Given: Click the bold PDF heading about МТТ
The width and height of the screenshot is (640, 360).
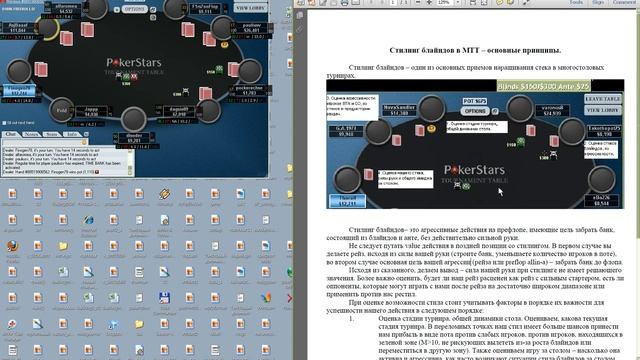Looking at the screenshot, I should (475, 50).
